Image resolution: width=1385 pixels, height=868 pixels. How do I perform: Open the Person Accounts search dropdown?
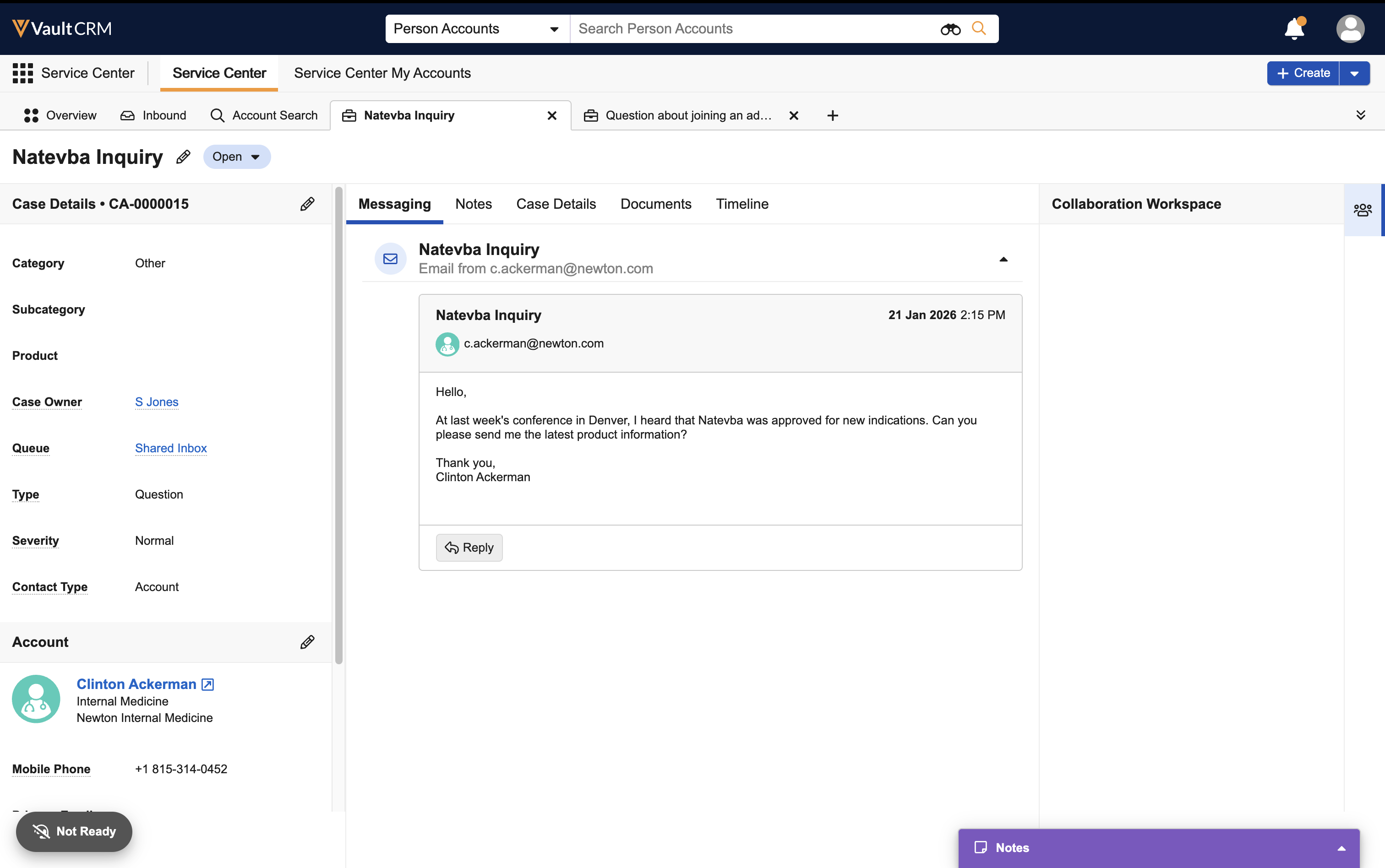click(x=477, y=29)
